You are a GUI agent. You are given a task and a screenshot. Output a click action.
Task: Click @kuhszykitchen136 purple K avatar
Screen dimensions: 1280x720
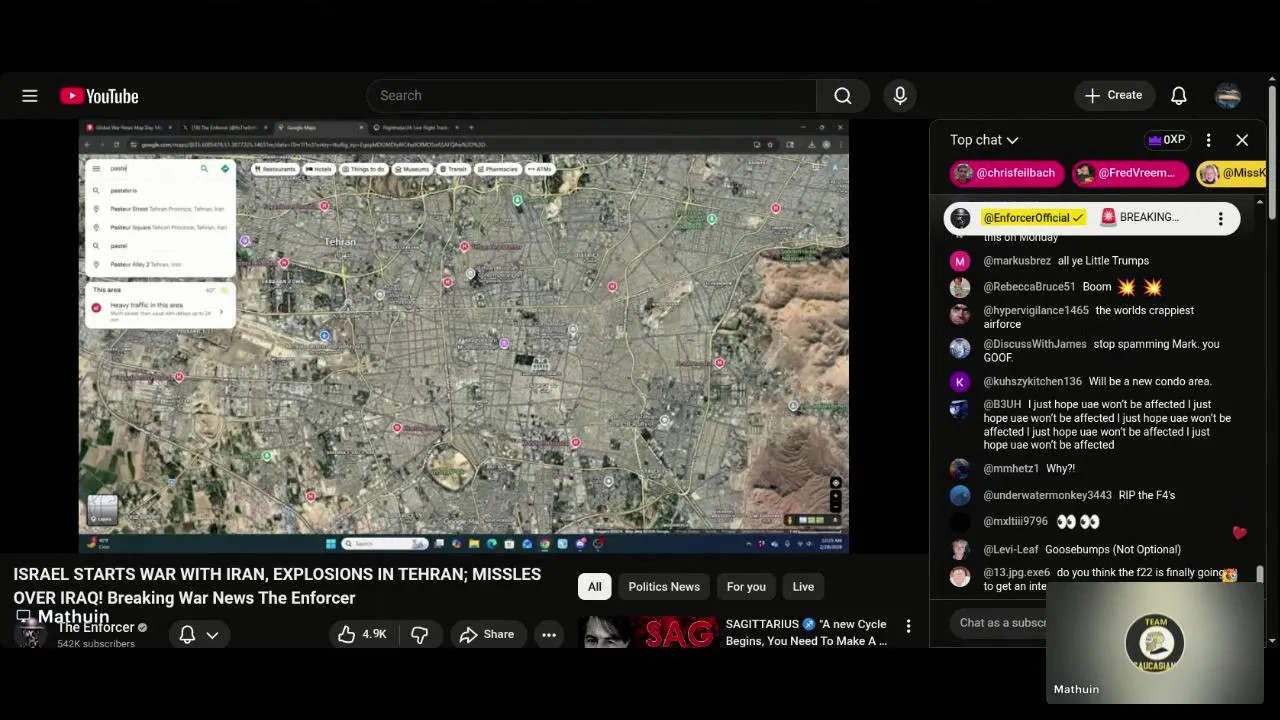(960, 381)
